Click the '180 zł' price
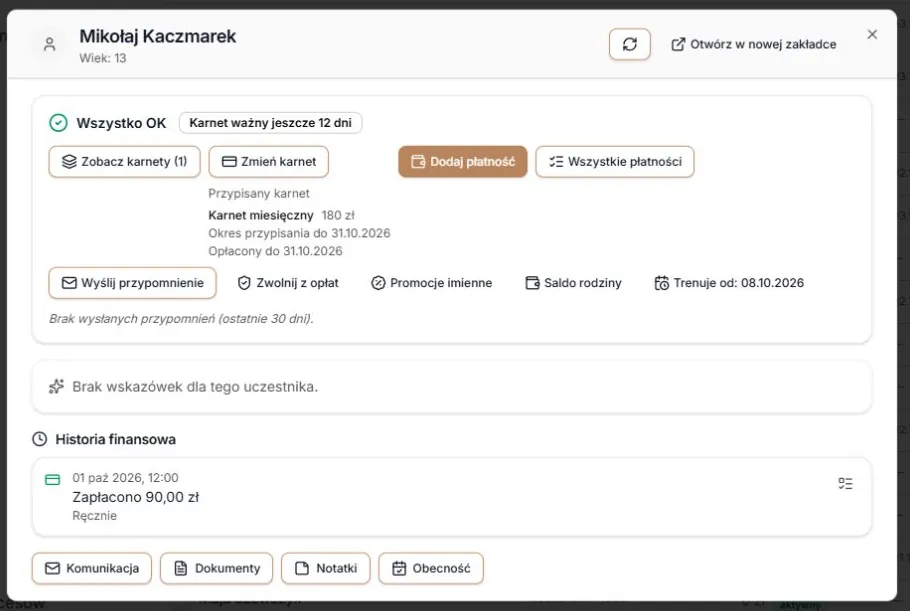 338,215
